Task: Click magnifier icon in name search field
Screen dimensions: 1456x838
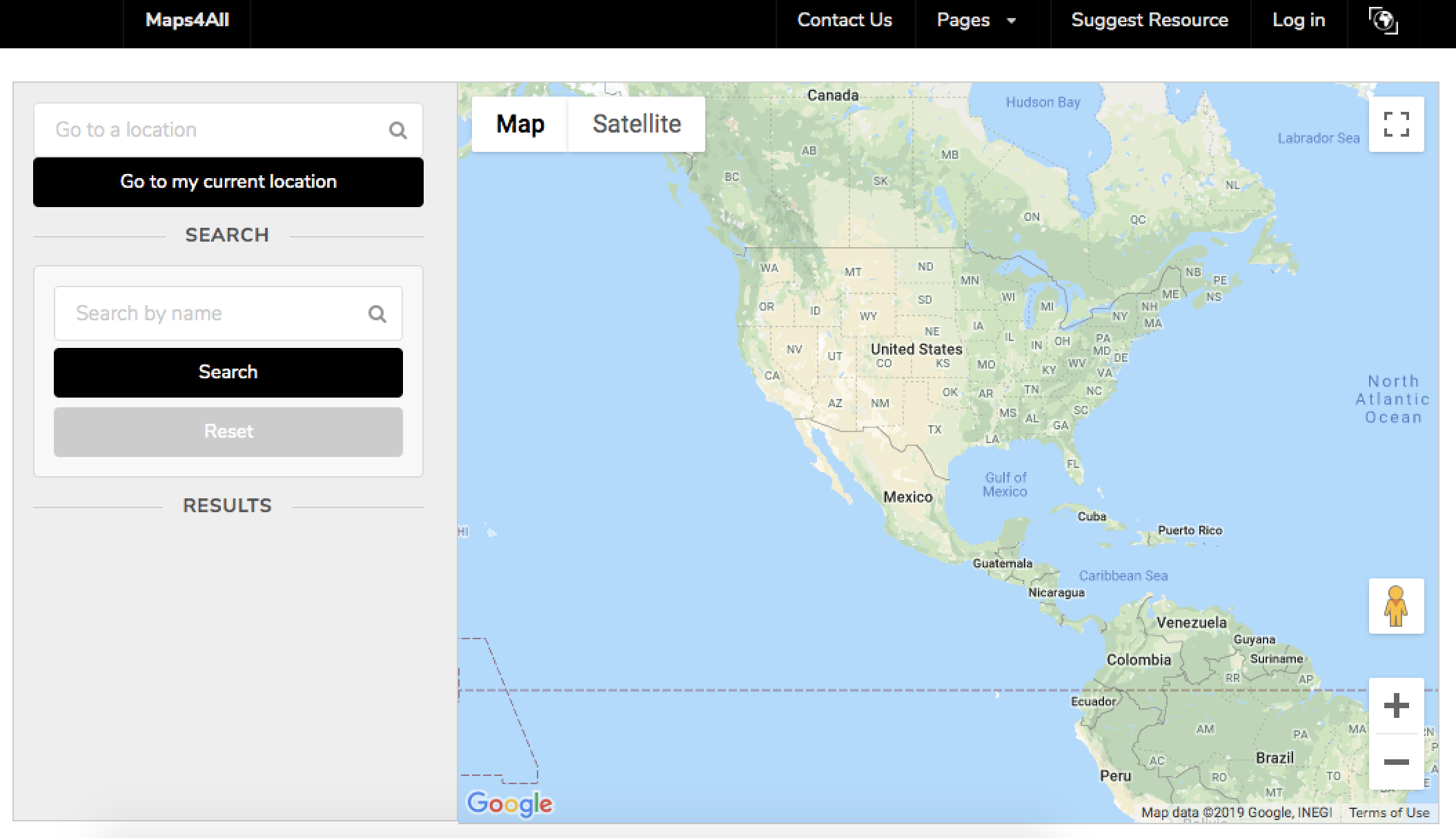Action: pyautogui.click(x=377, y=314)
